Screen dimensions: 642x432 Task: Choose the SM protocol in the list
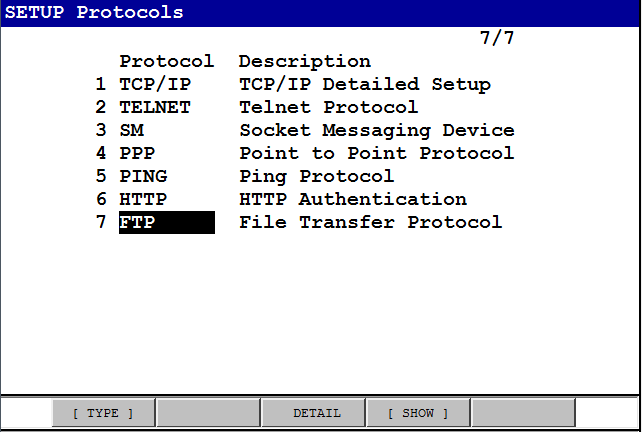click(x=131, y=130)
